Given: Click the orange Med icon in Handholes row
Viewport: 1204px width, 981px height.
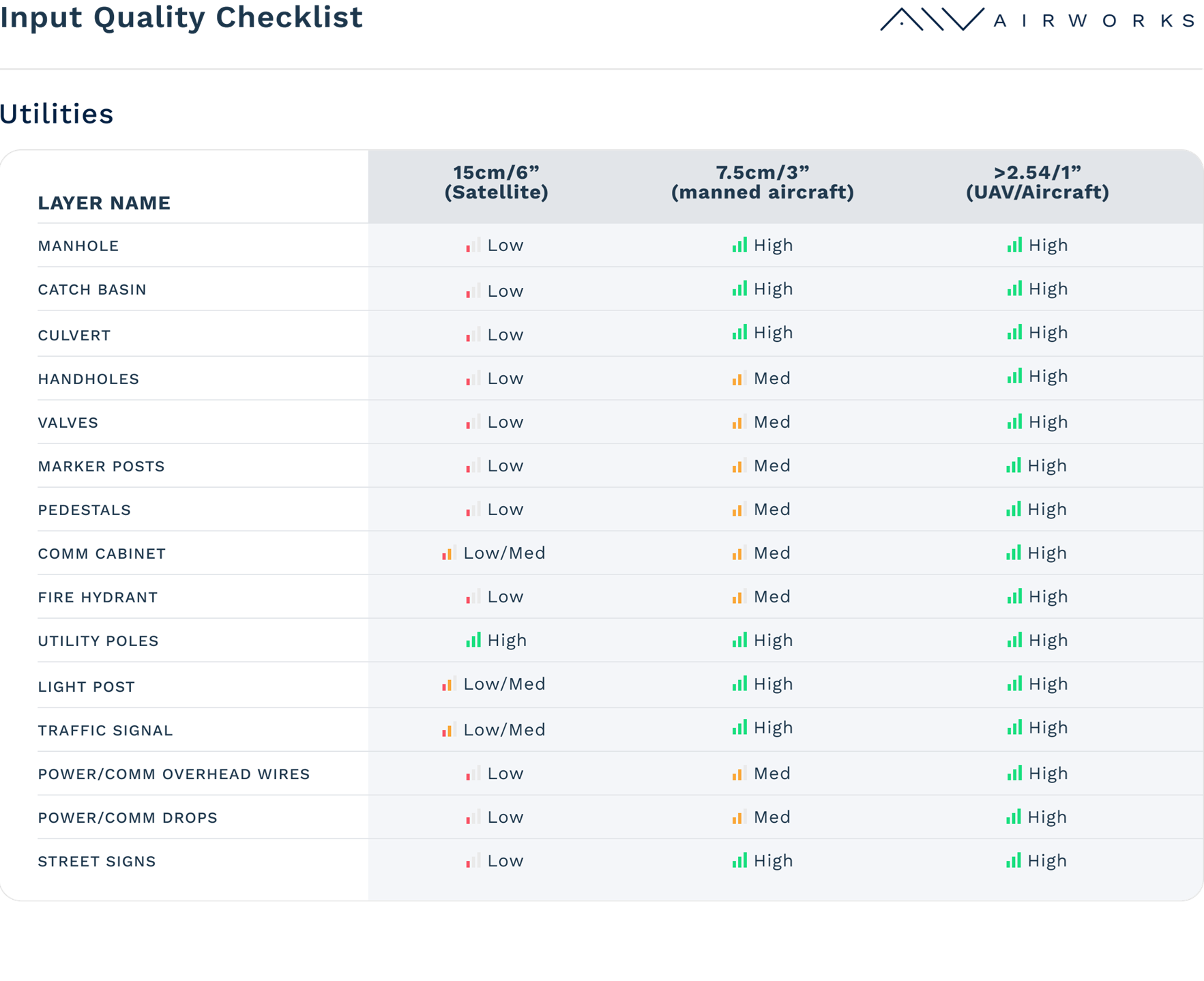Looking at the screenshot, I should tap(738, 378).
